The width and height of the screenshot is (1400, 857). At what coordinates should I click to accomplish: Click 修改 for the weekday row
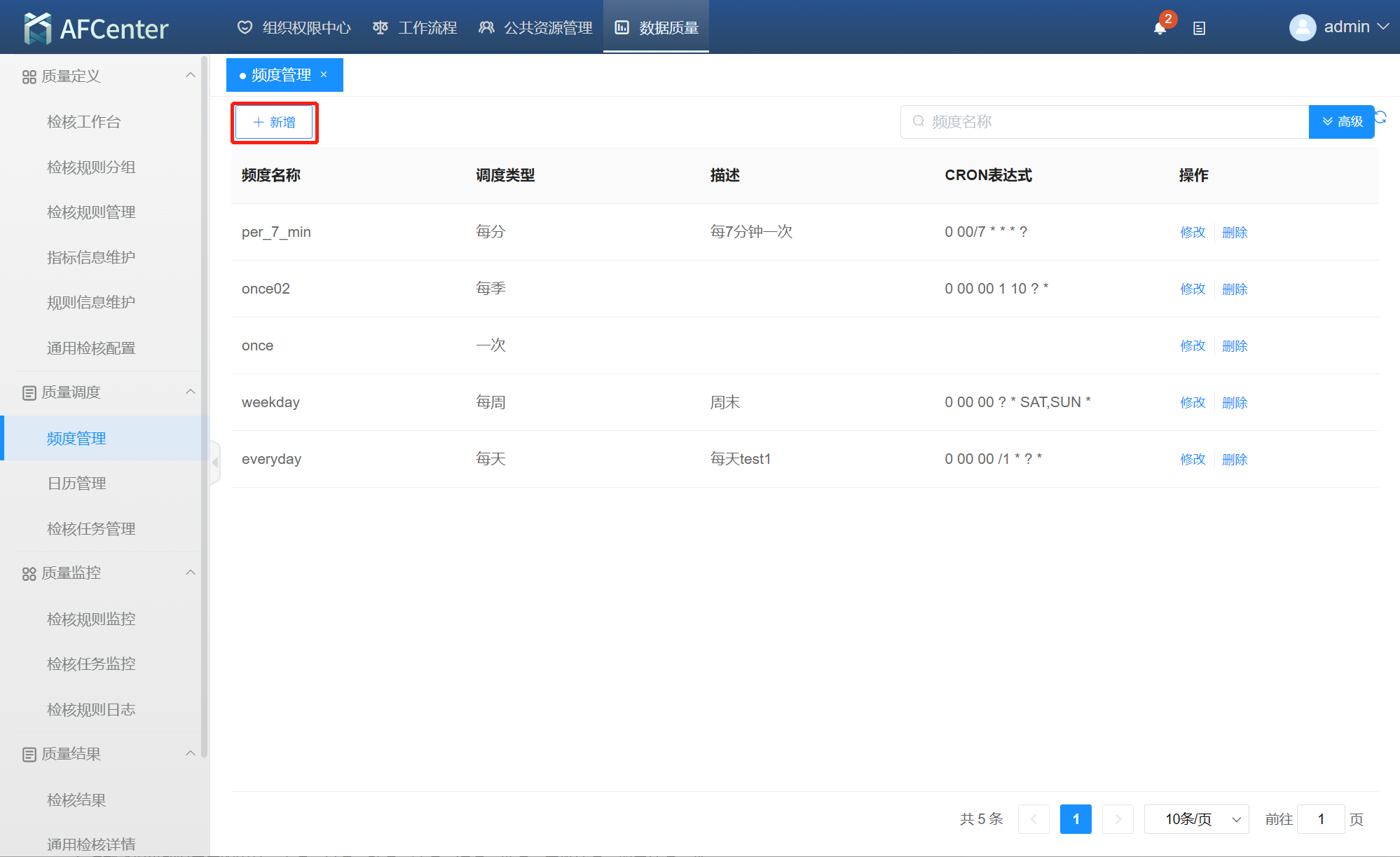(1193, 402)
